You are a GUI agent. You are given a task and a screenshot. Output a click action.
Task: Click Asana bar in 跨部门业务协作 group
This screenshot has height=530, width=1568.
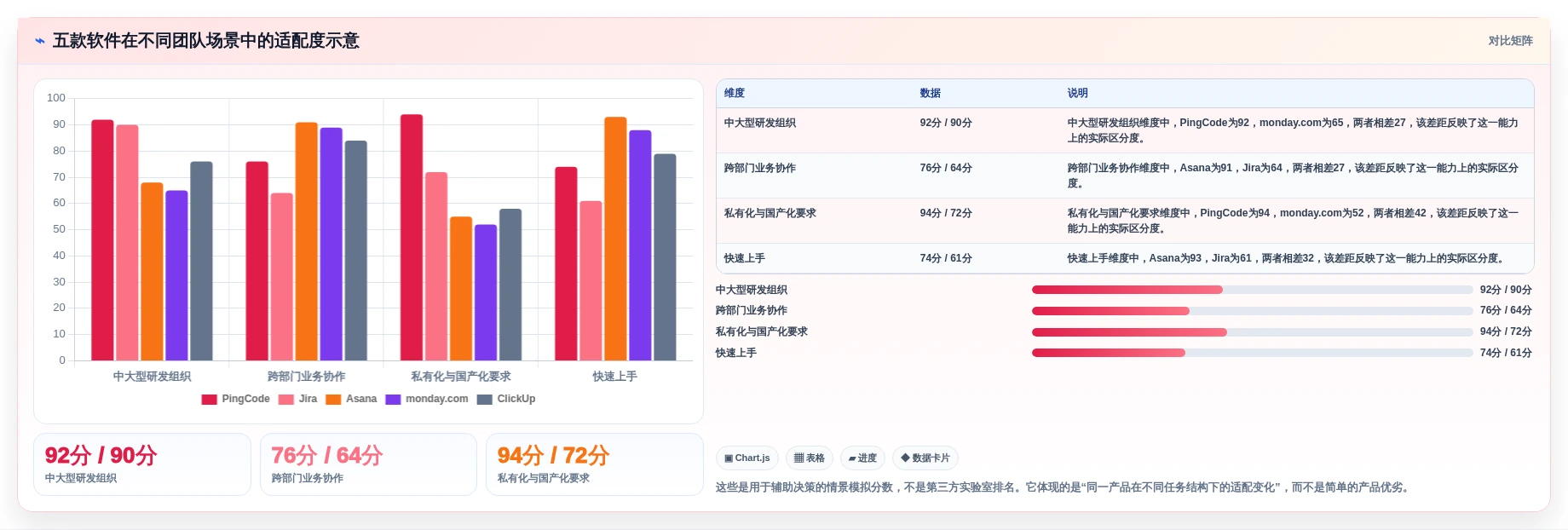[x=307, y=241]
